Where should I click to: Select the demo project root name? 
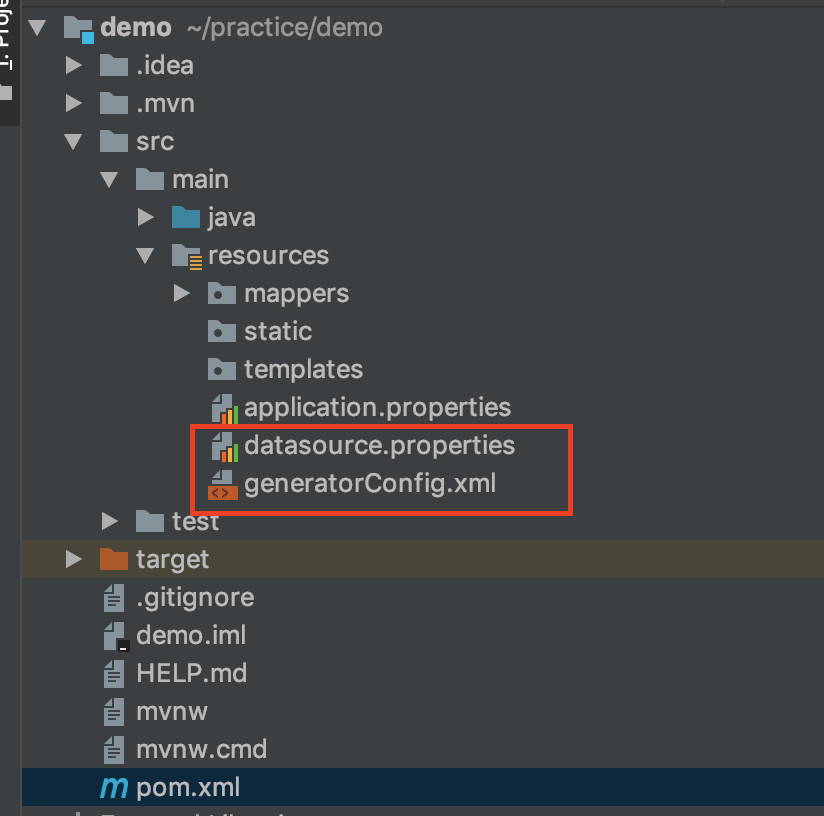tap(136, 27)
